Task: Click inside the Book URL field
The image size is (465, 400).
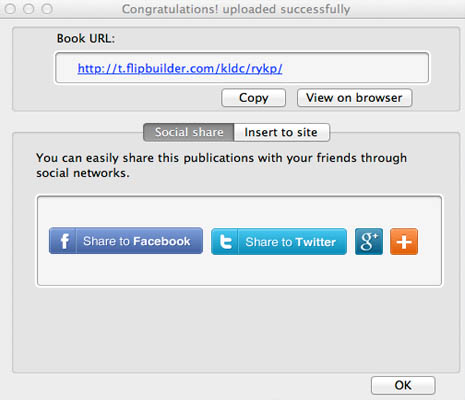Action: click(x=242, y=68)
